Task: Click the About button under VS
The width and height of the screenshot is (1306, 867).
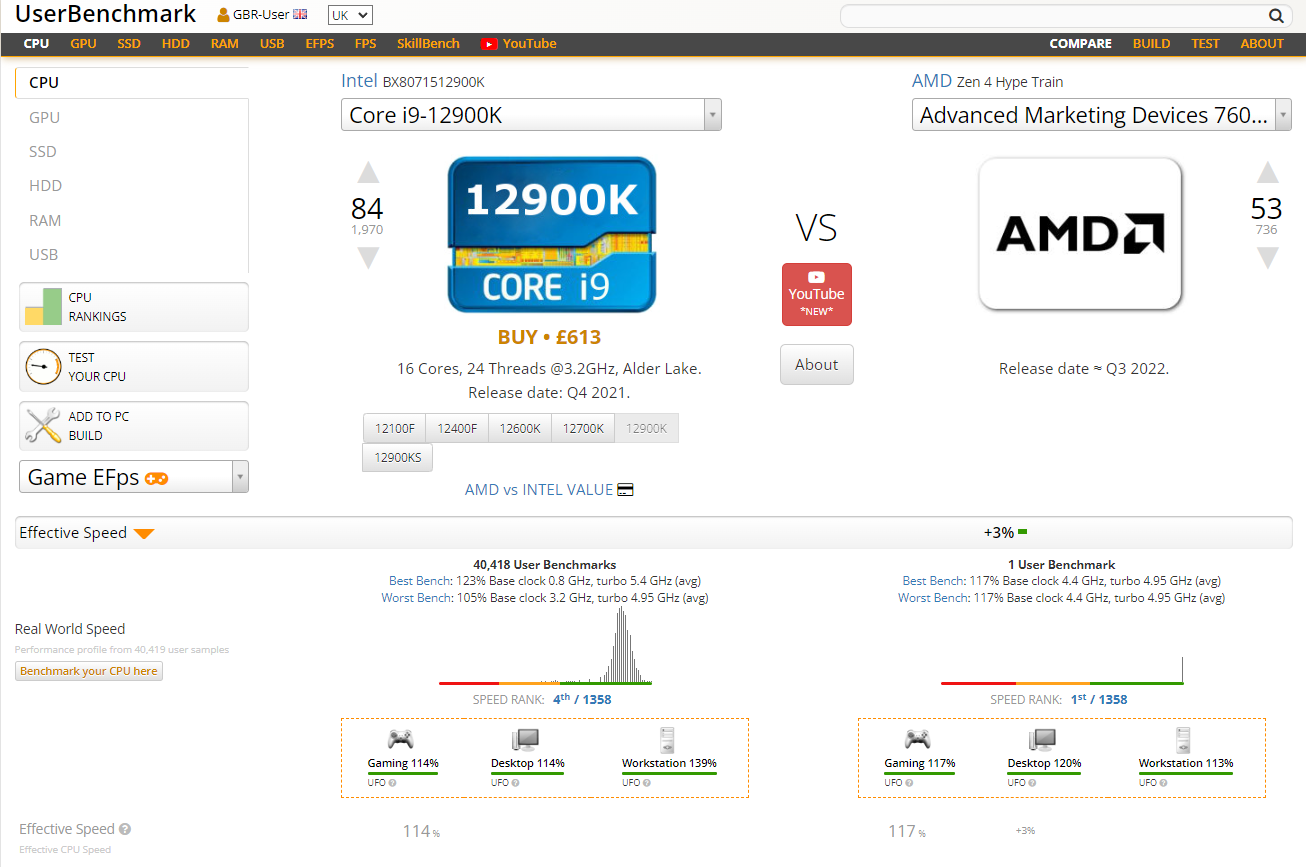Action: [x=817, y=365]
